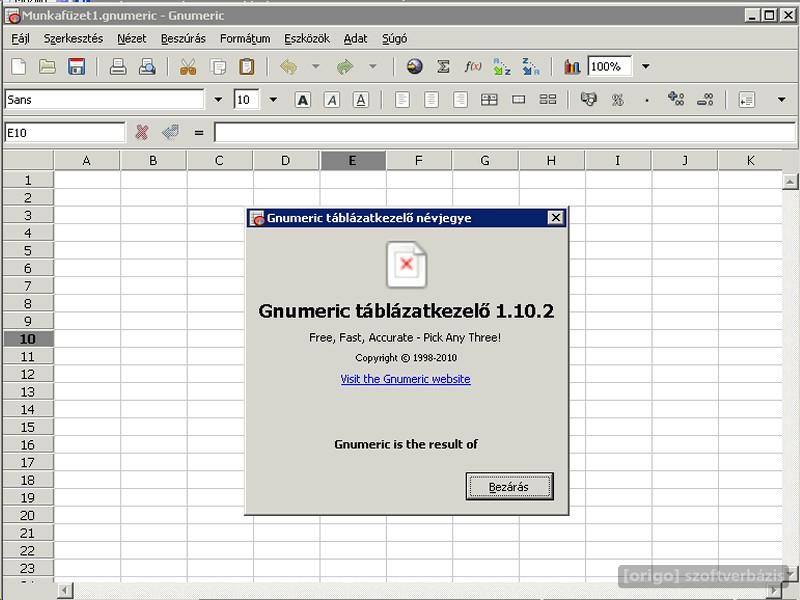The height and width of the screenshot is (600, 800).
Task: Accept cell entry with the enter arrow icon
Action: point(170,133)
